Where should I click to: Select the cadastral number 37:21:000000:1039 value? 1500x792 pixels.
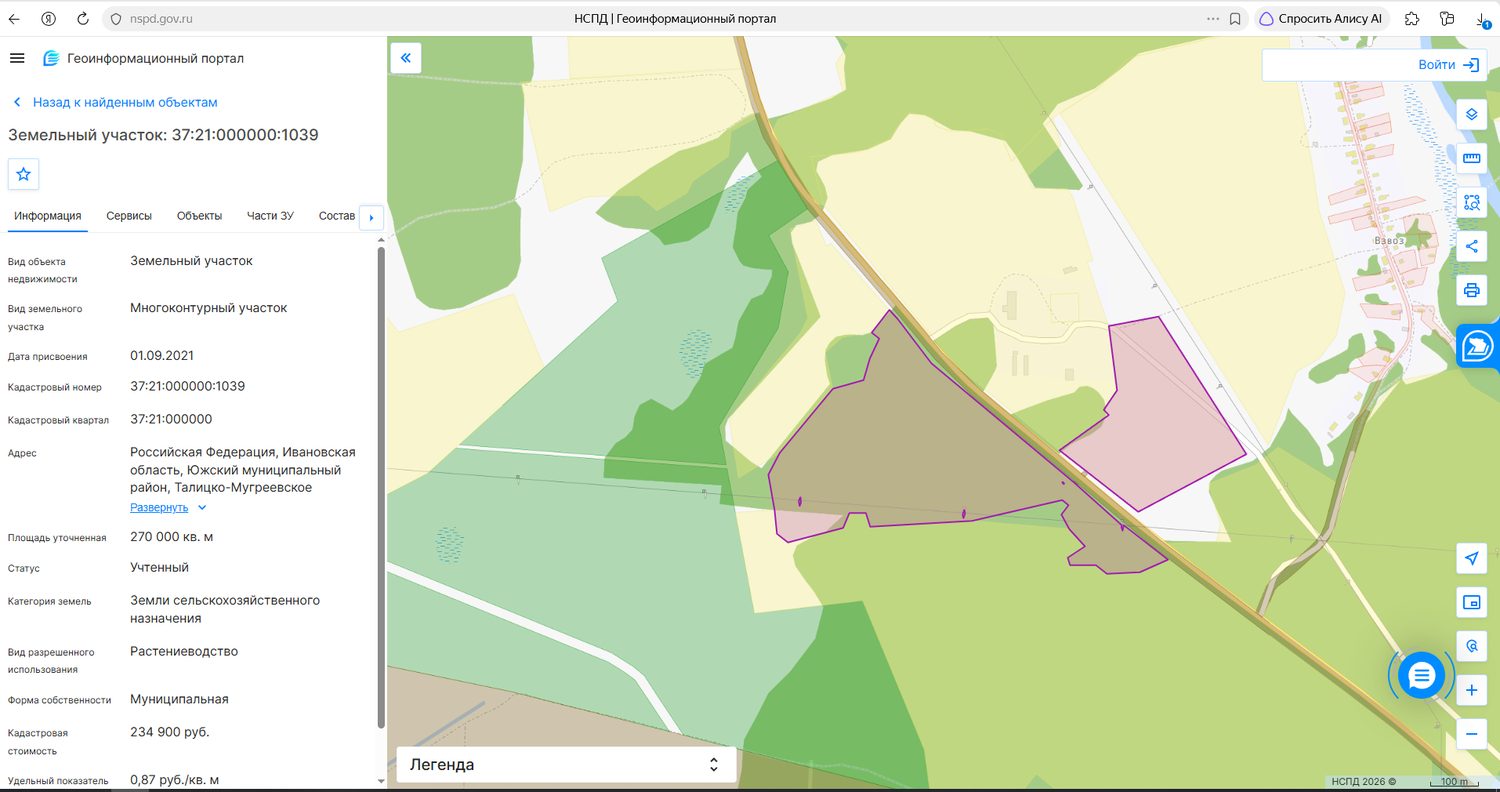click(x=187, y=386)
